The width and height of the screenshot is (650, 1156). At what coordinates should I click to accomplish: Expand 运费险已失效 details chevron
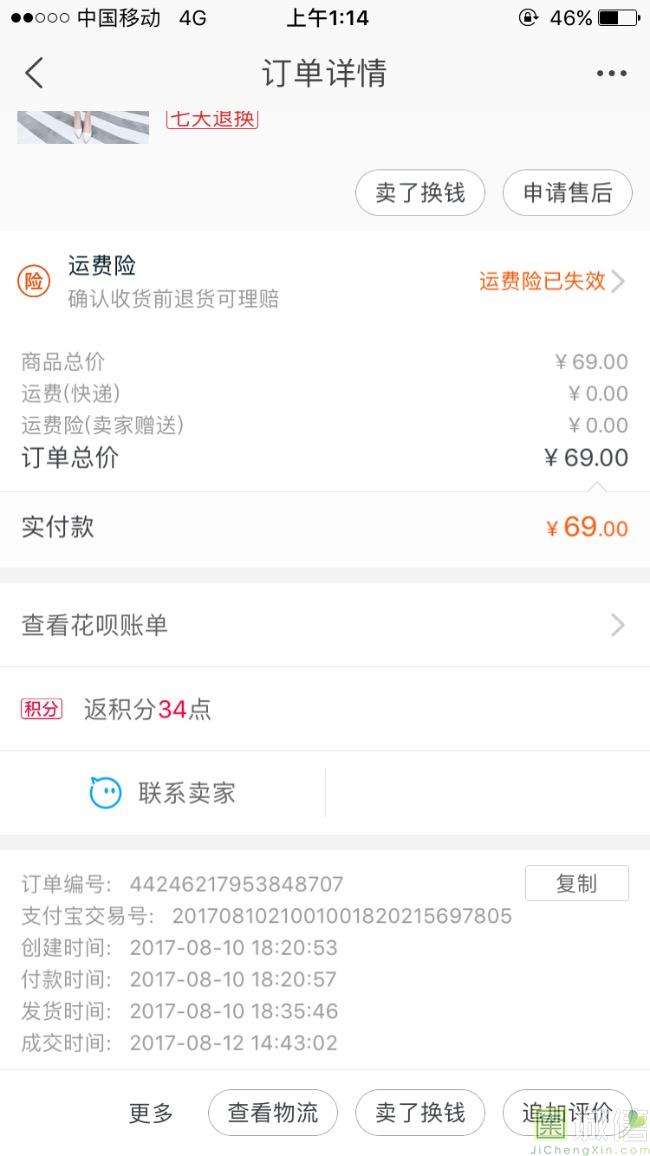[618, 281]
